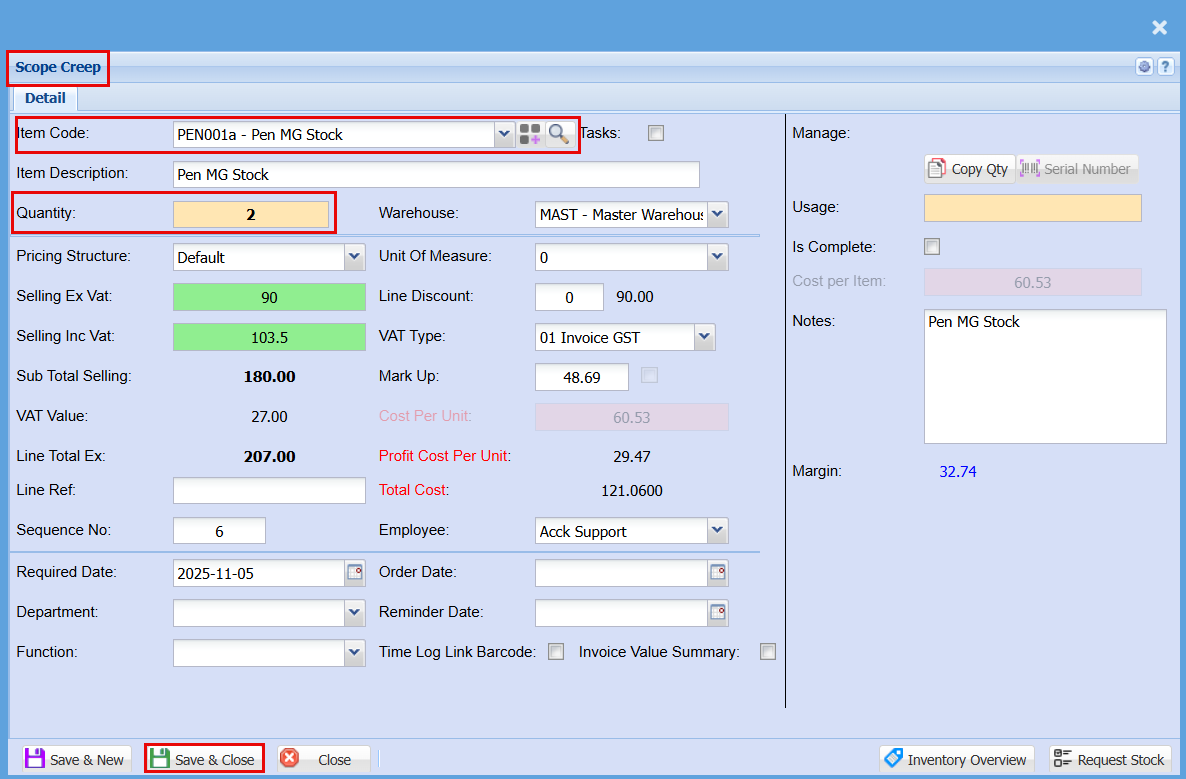Image resolution: width=1186 pixels, height=779 pixels.
Task: Open the Required Date calendar picker
Action: click(x=355, y=572)
